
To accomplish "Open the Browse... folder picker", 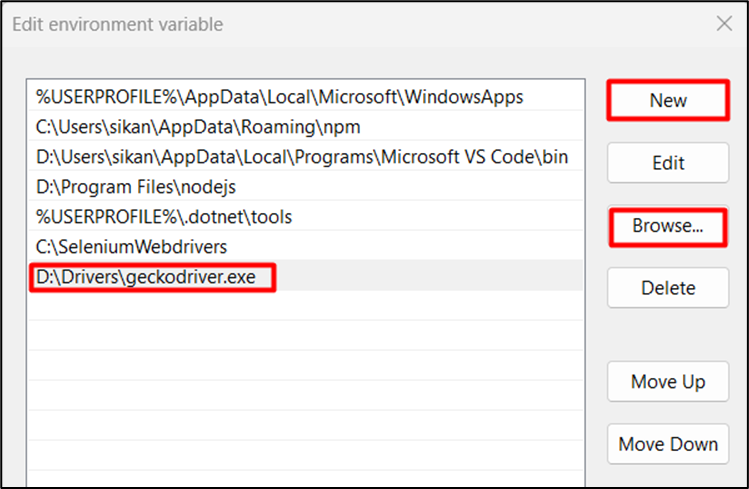I will [667, 227].
